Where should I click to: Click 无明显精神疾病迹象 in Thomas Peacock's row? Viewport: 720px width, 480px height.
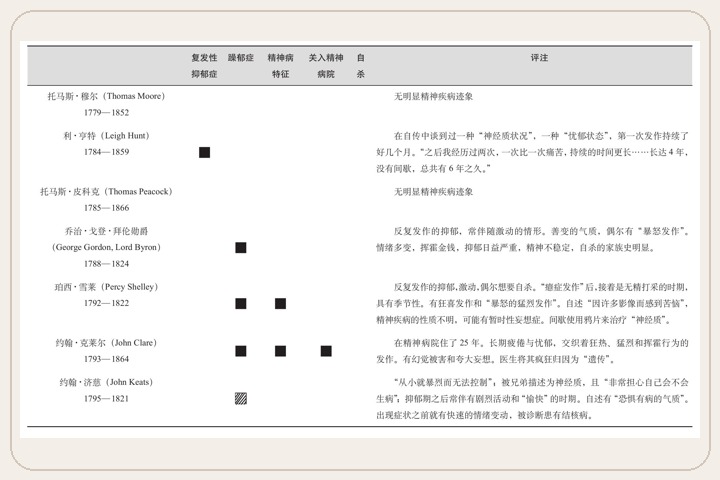433,192
